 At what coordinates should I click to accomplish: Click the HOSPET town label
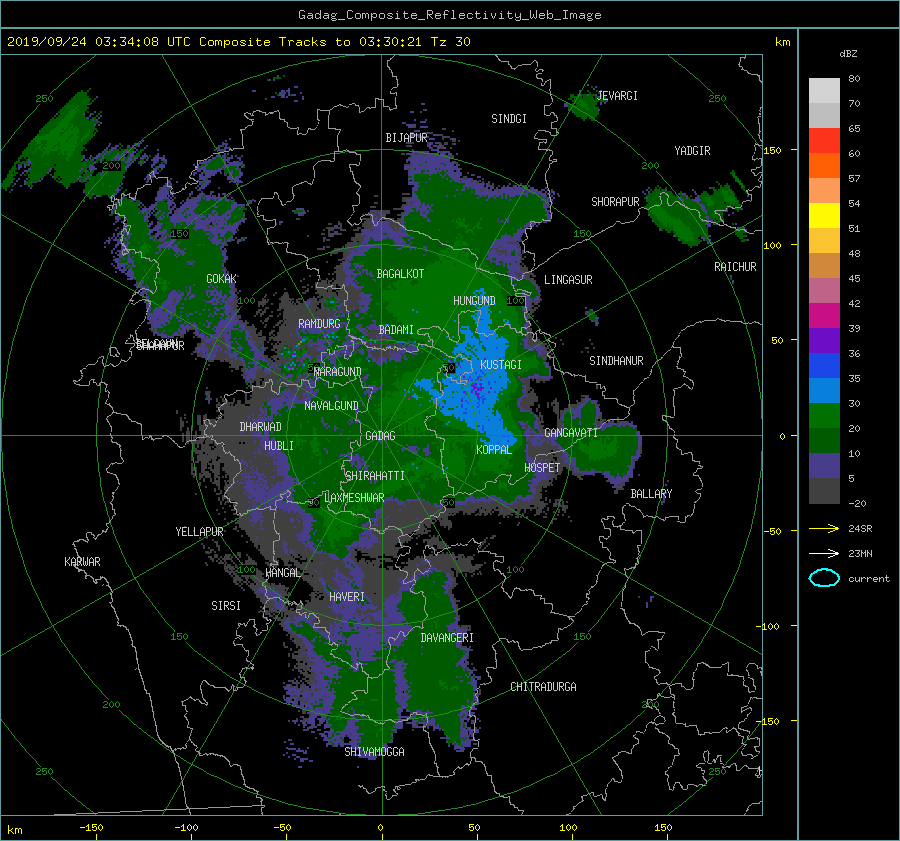tap(542, 468)
